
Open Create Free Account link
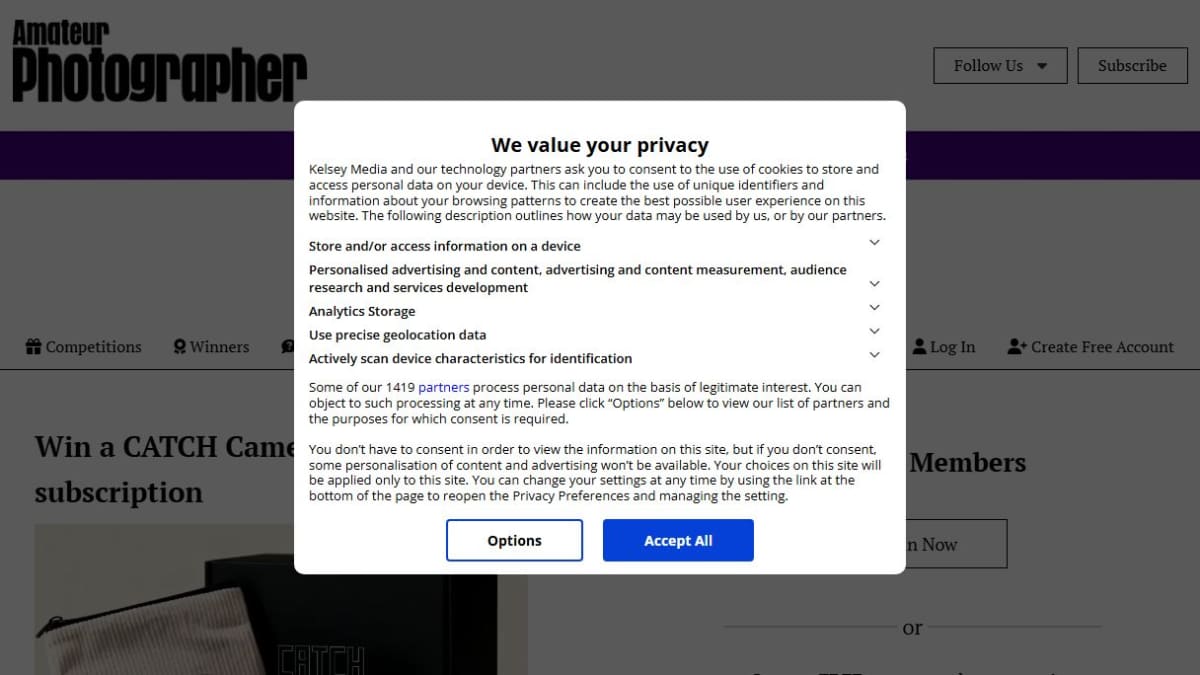click(1091, 347)
